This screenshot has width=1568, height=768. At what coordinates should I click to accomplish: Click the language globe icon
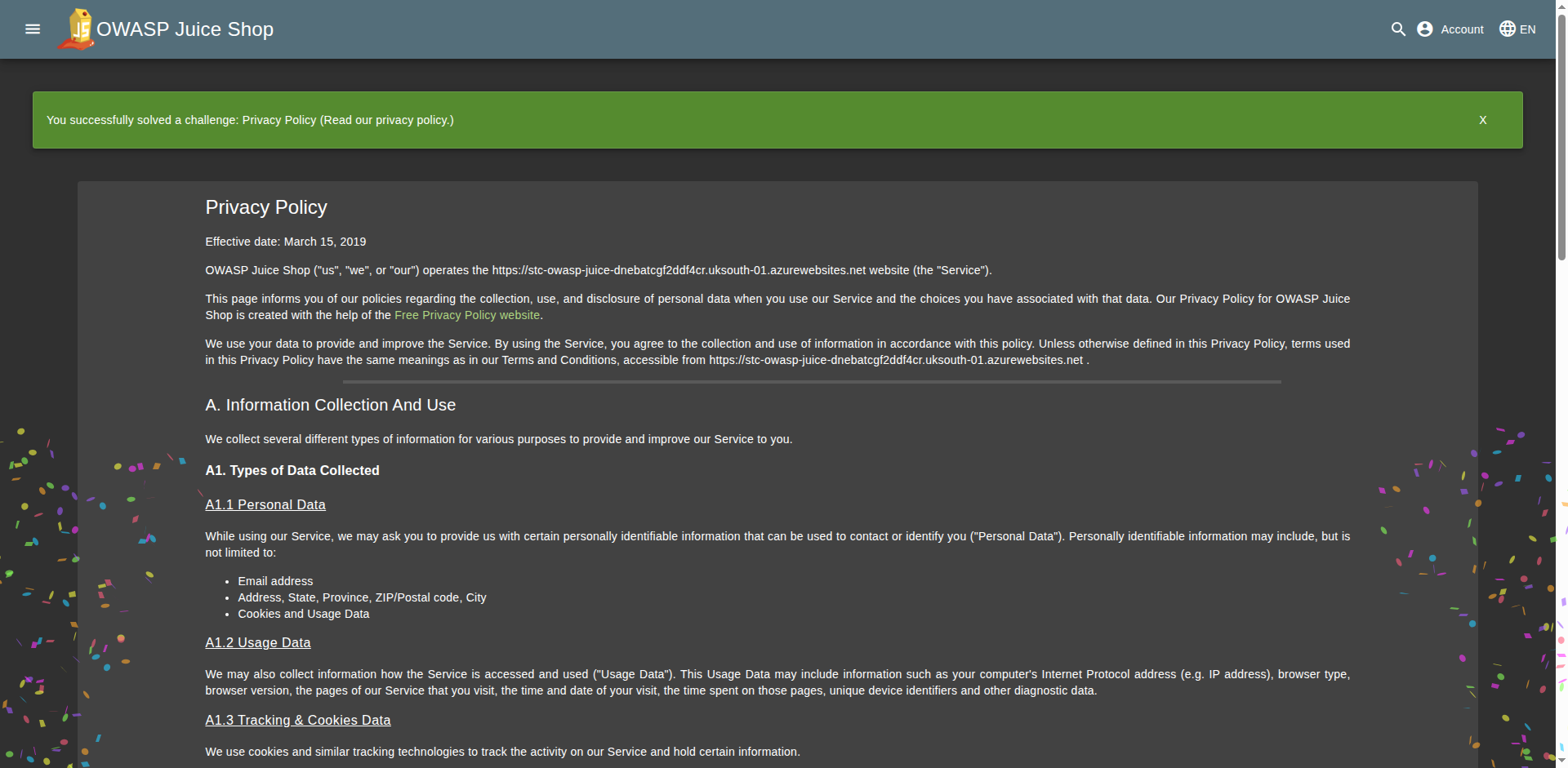(1508, 29)
